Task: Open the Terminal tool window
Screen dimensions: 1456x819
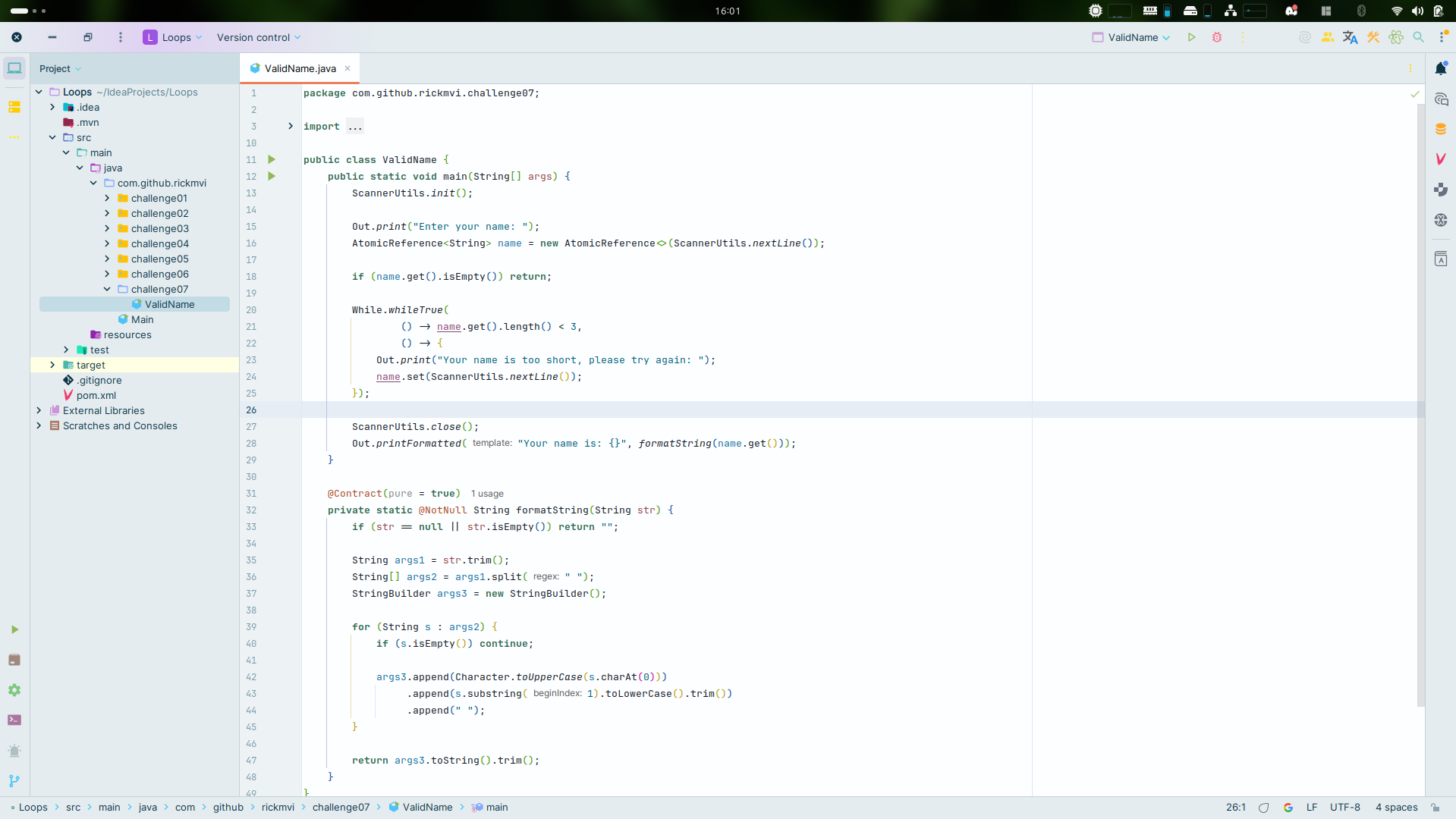Action: [x=14, y=720]
